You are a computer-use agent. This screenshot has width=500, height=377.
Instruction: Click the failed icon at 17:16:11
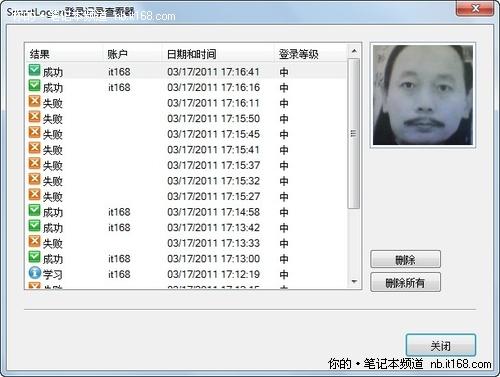[34, 101]
